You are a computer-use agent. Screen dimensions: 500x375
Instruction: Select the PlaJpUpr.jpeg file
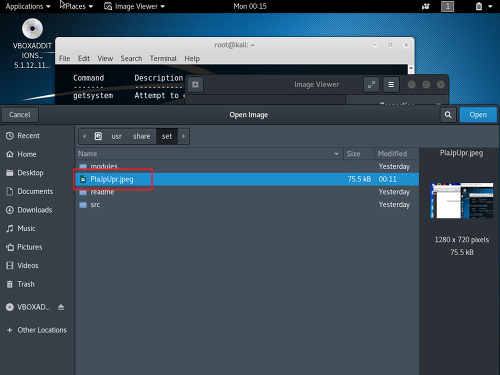(x=247, y=179)
